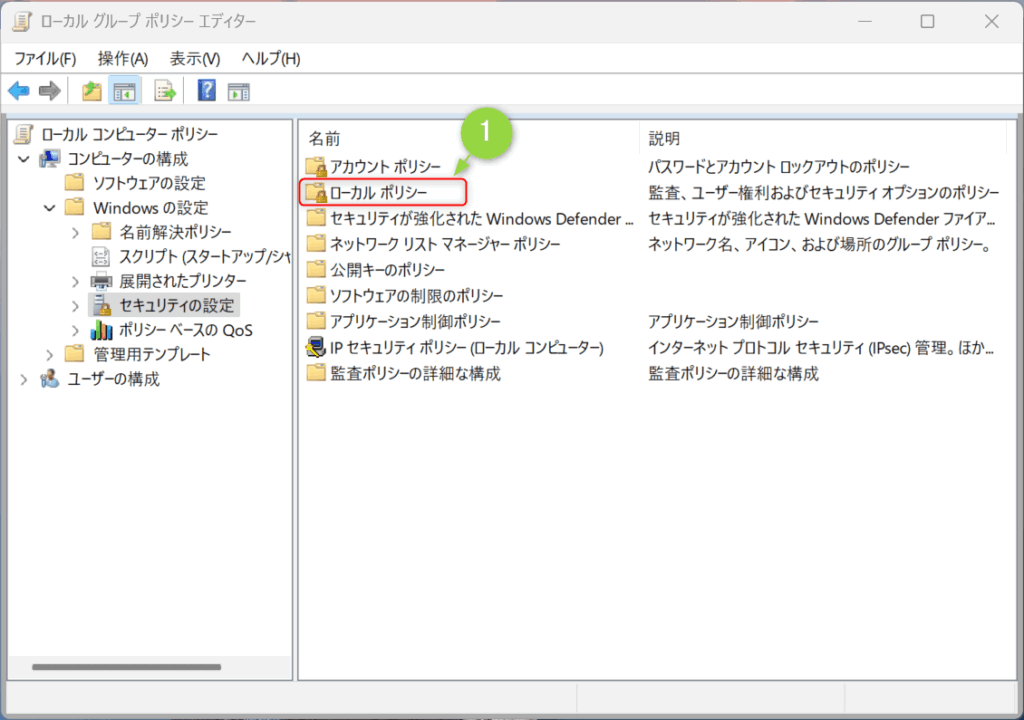Click the Up one level folder icon
The height and width of the screenshot is (720, 1024).
(92, 91)
